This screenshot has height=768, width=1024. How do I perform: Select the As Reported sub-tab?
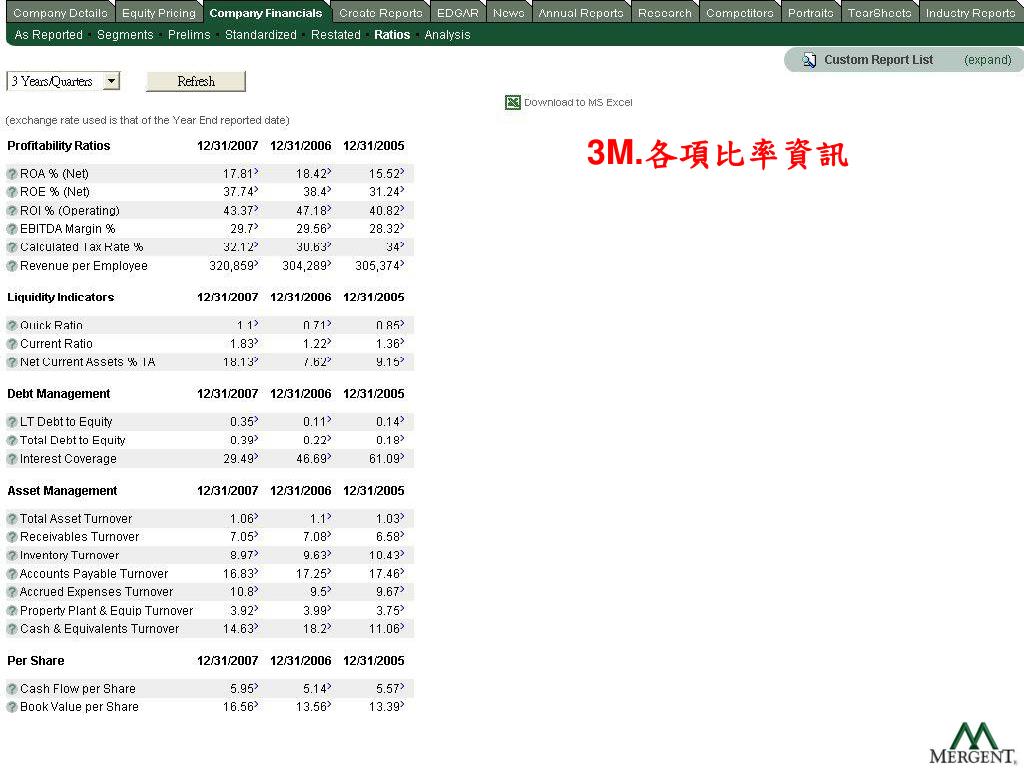[48, 35]
